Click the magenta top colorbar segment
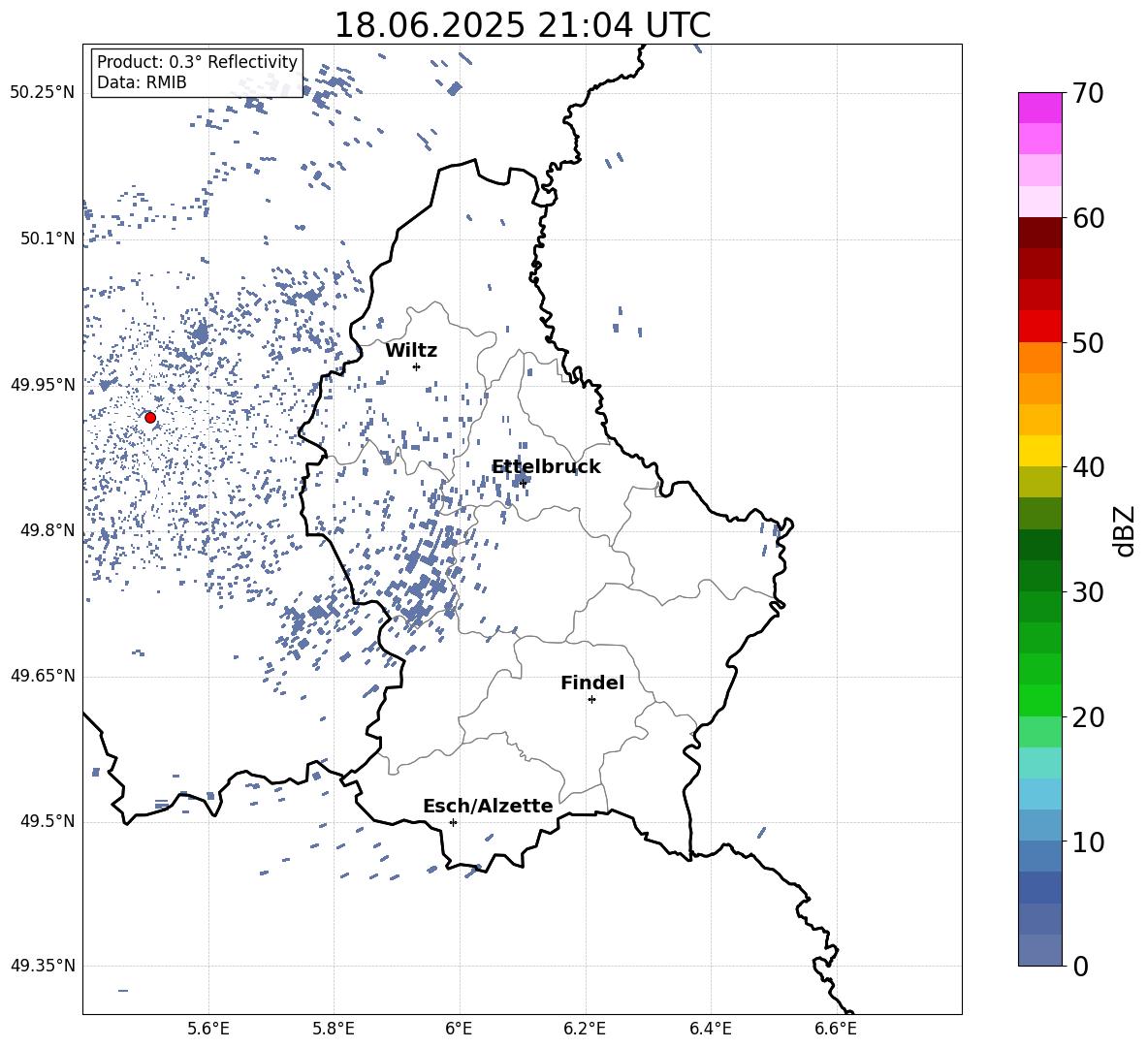Image resolution: width=1148 pixels, height=1048 pixels. (x=1040, y=108)
